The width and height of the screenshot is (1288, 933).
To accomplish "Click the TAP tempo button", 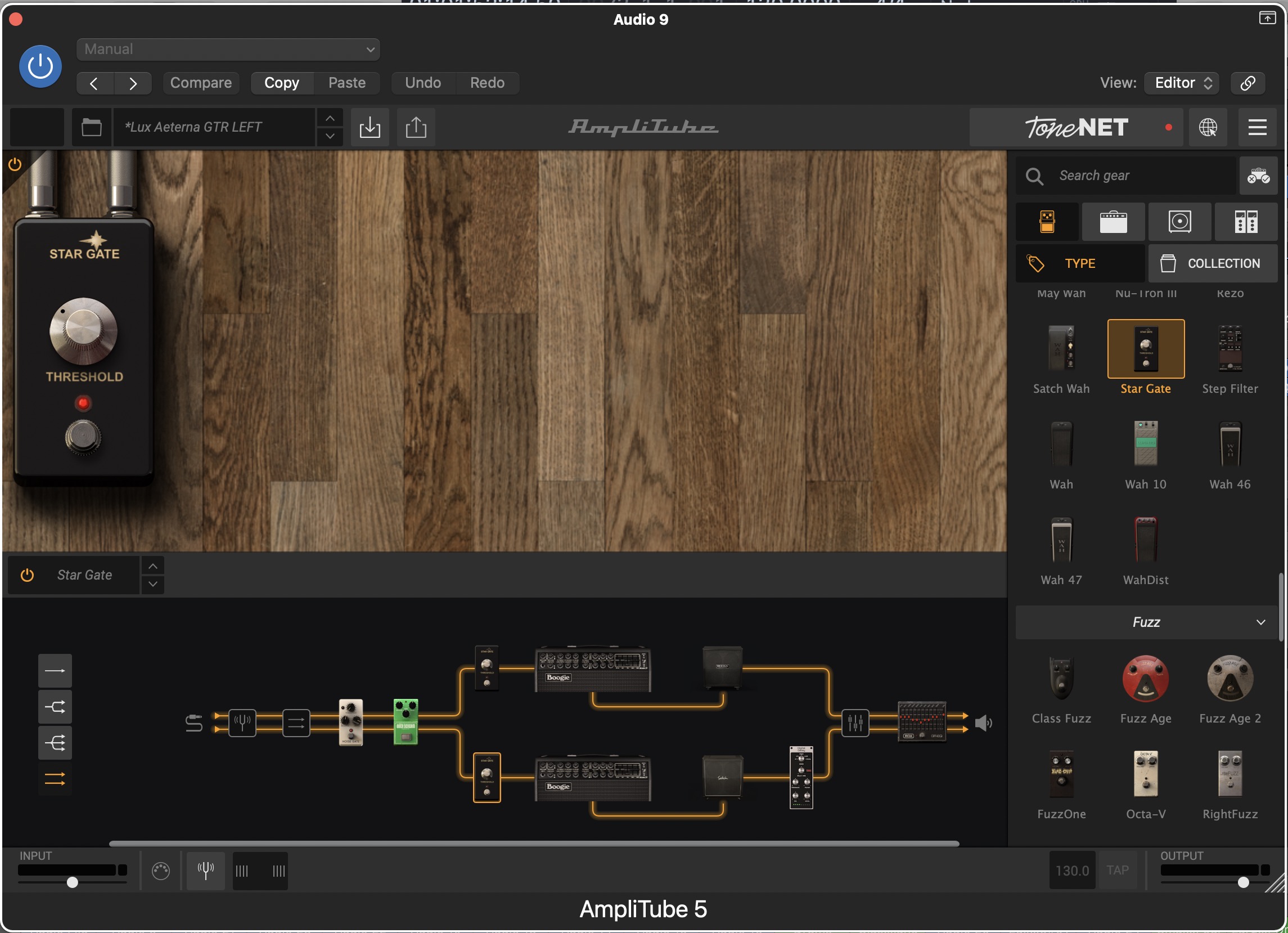I will coord(1118,870).
